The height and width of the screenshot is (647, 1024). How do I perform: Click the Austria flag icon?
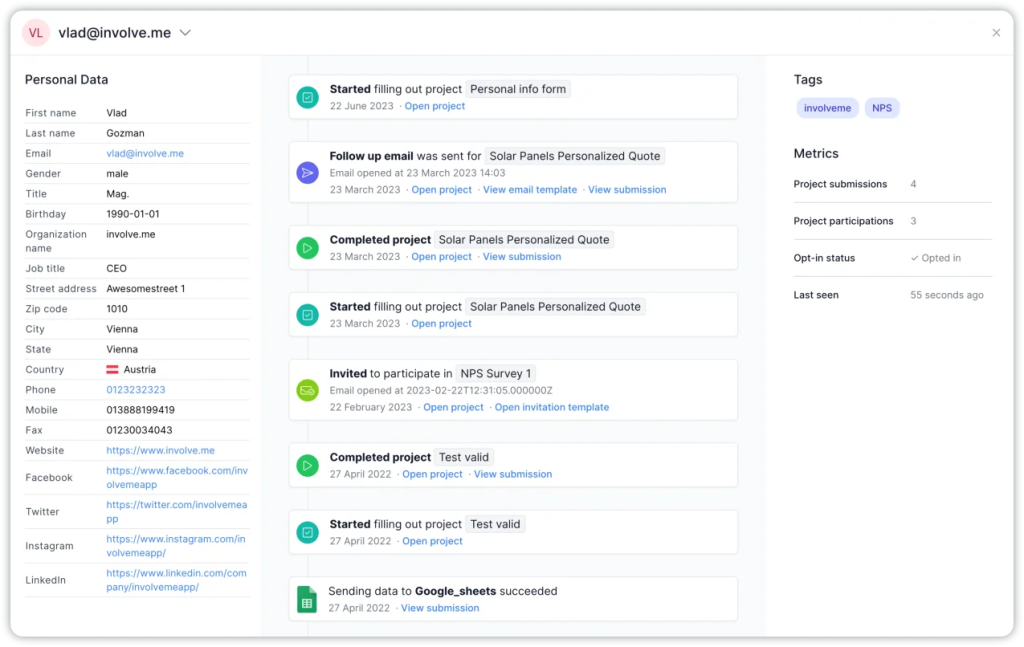pyautogui.click(x=114, y=369)
